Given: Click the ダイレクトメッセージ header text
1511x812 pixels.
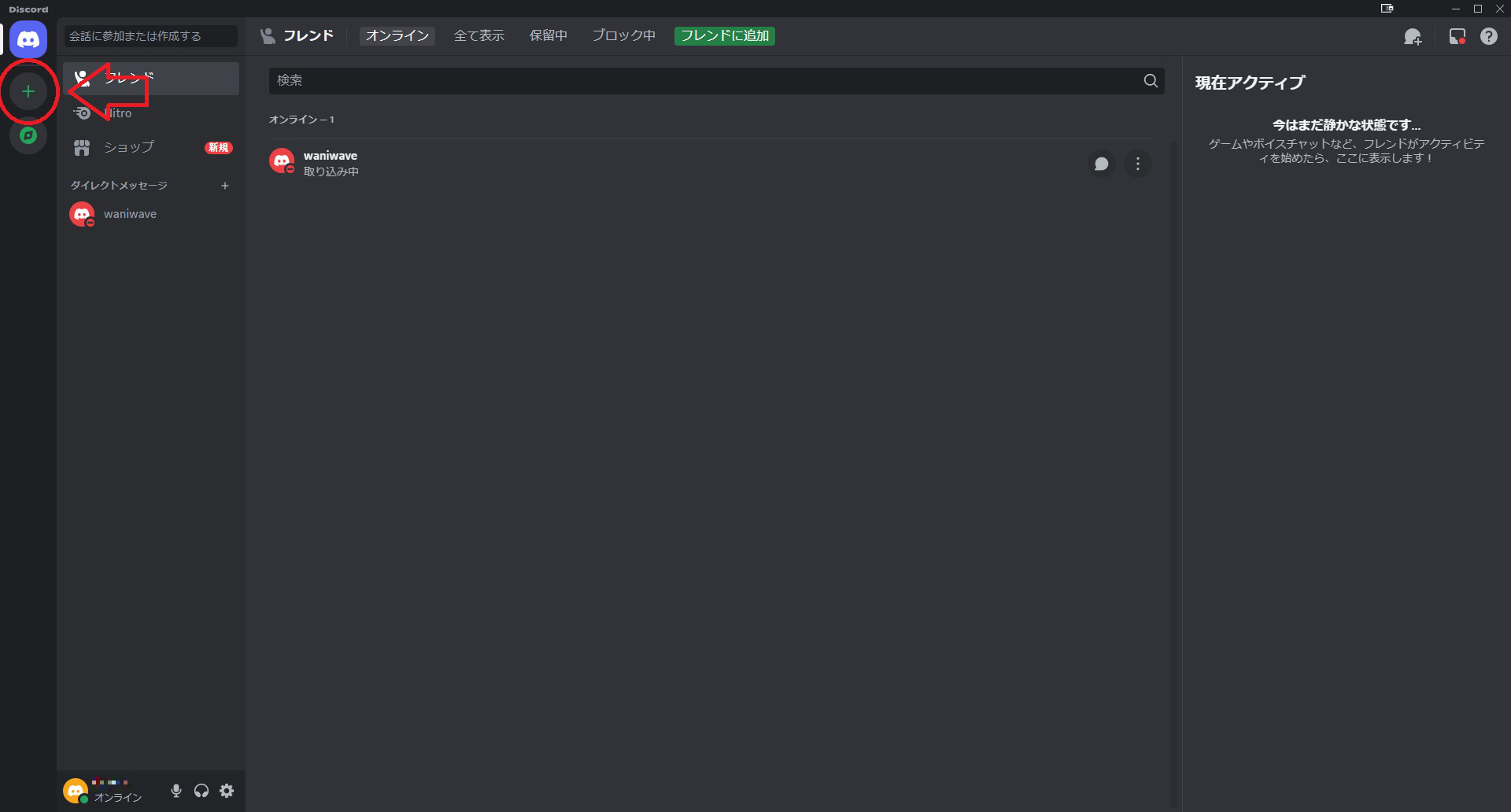Looking at the screenshot, I should (119, 186).
